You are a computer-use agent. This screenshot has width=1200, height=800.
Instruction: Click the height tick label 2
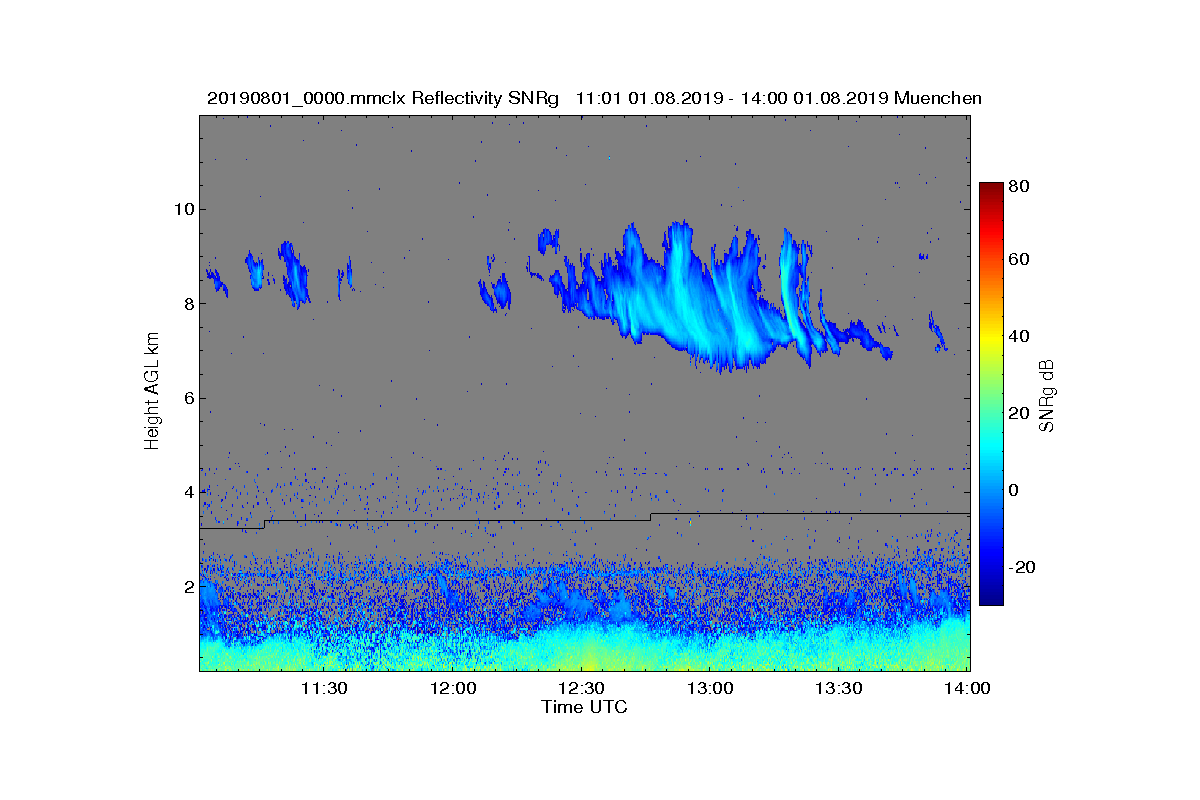click(187, 586)
